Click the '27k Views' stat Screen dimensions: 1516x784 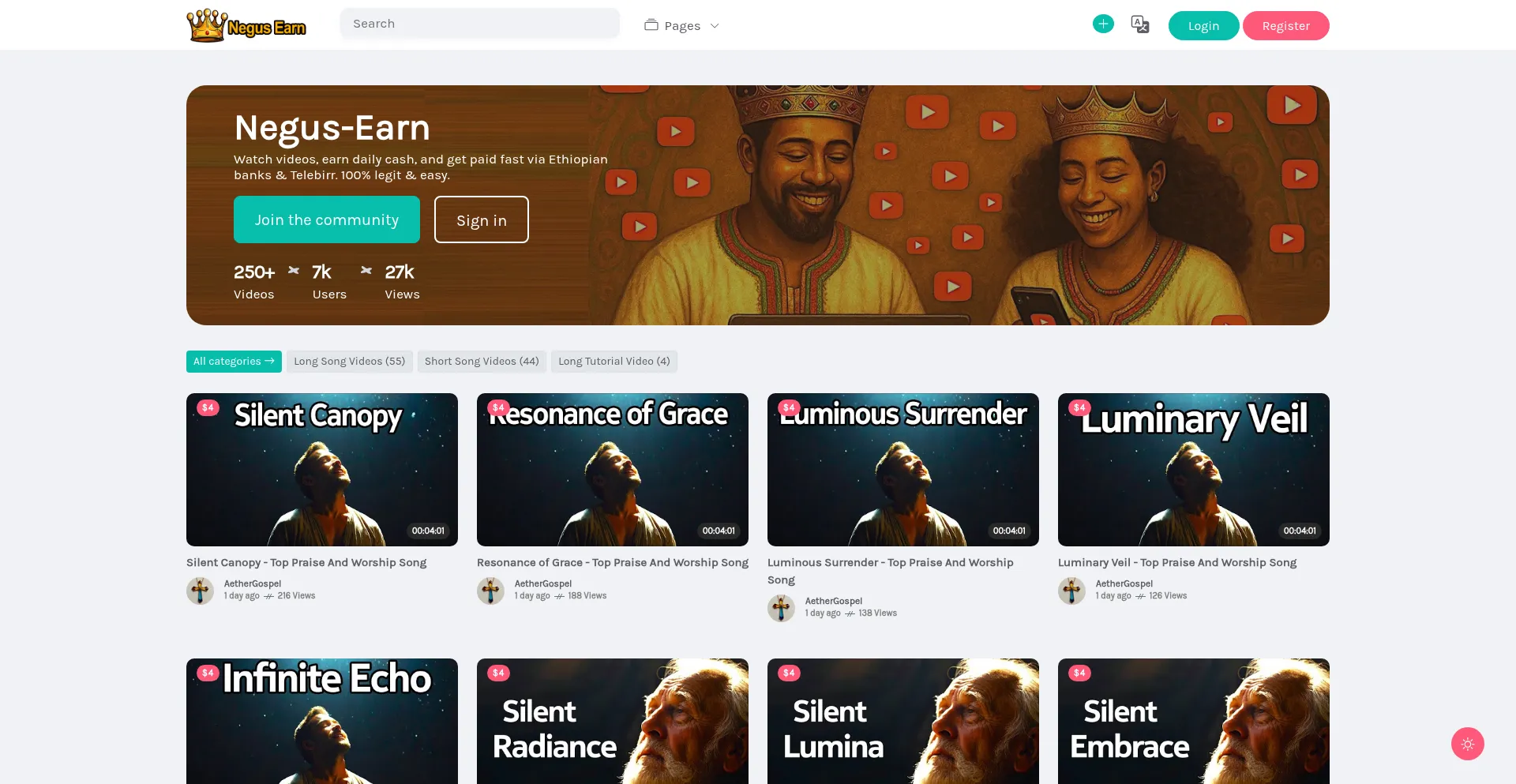click(x=402, y=282)
